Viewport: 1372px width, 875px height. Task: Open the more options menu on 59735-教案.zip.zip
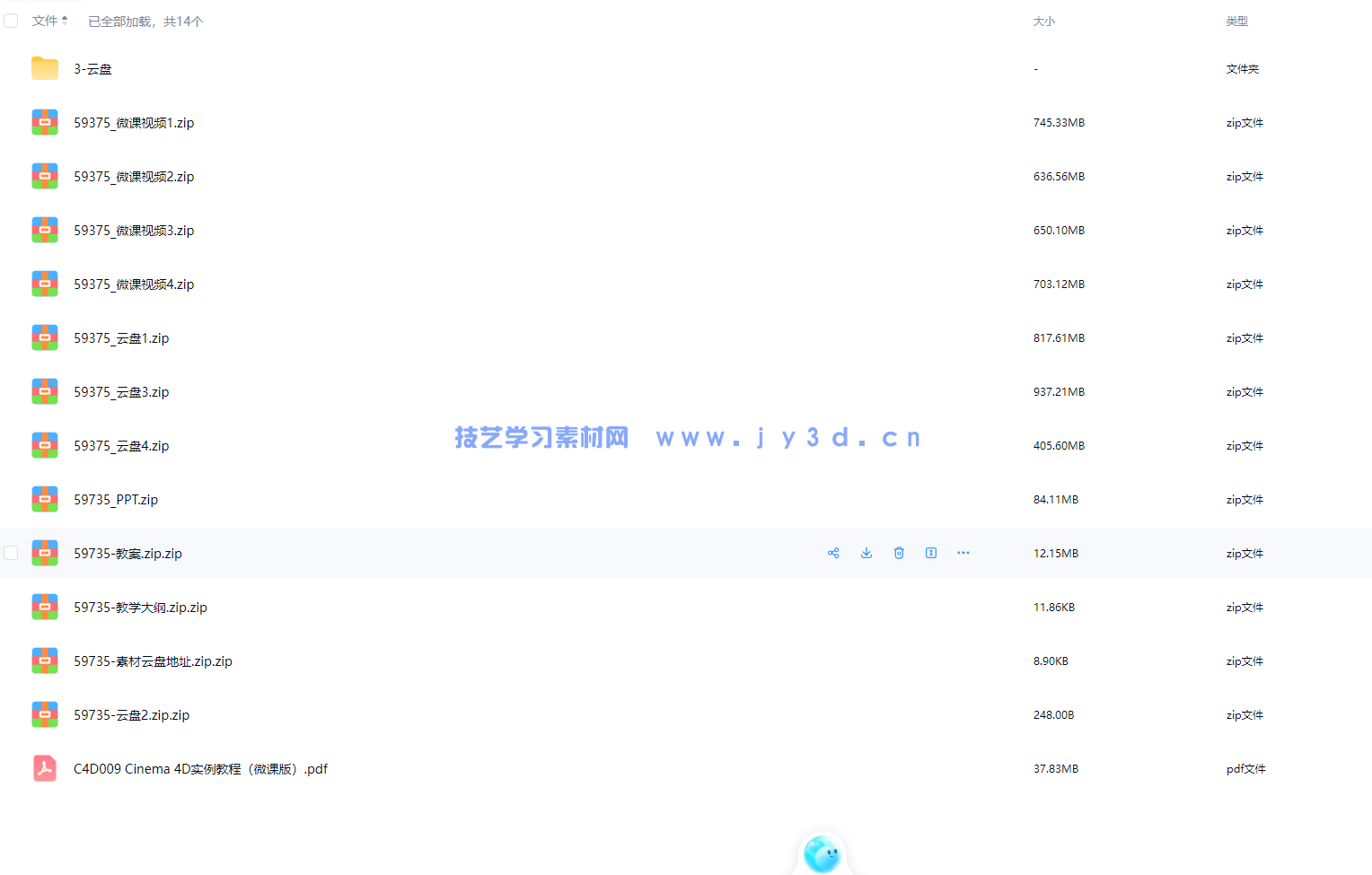pyautogui.click(x=963, y=553)
